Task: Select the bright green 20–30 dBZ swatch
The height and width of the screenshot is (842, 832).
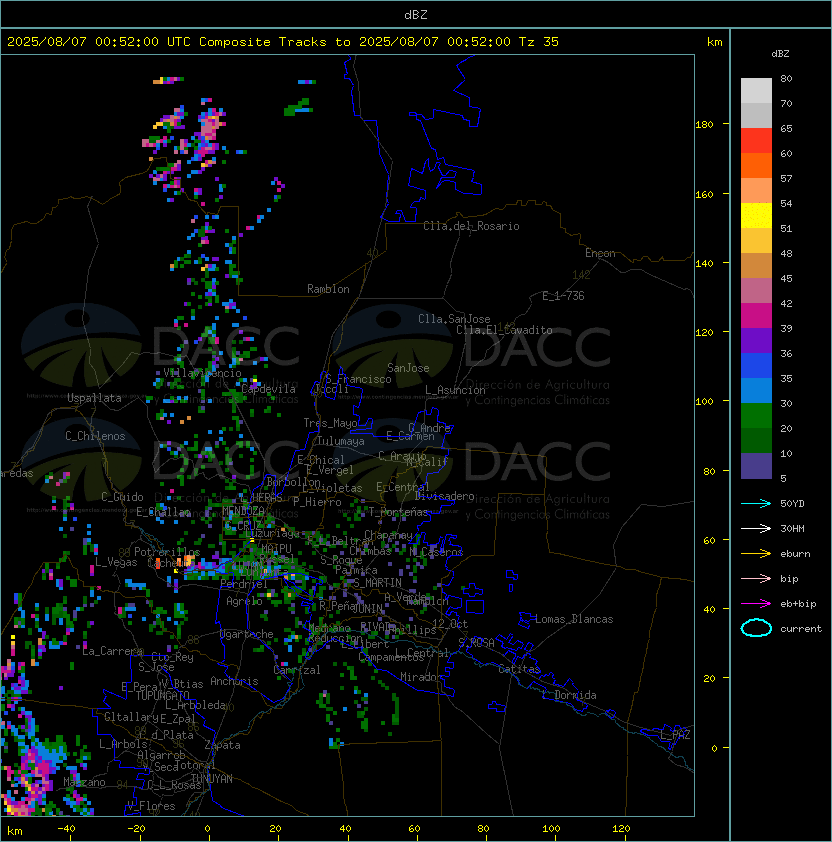Action: 756,416
